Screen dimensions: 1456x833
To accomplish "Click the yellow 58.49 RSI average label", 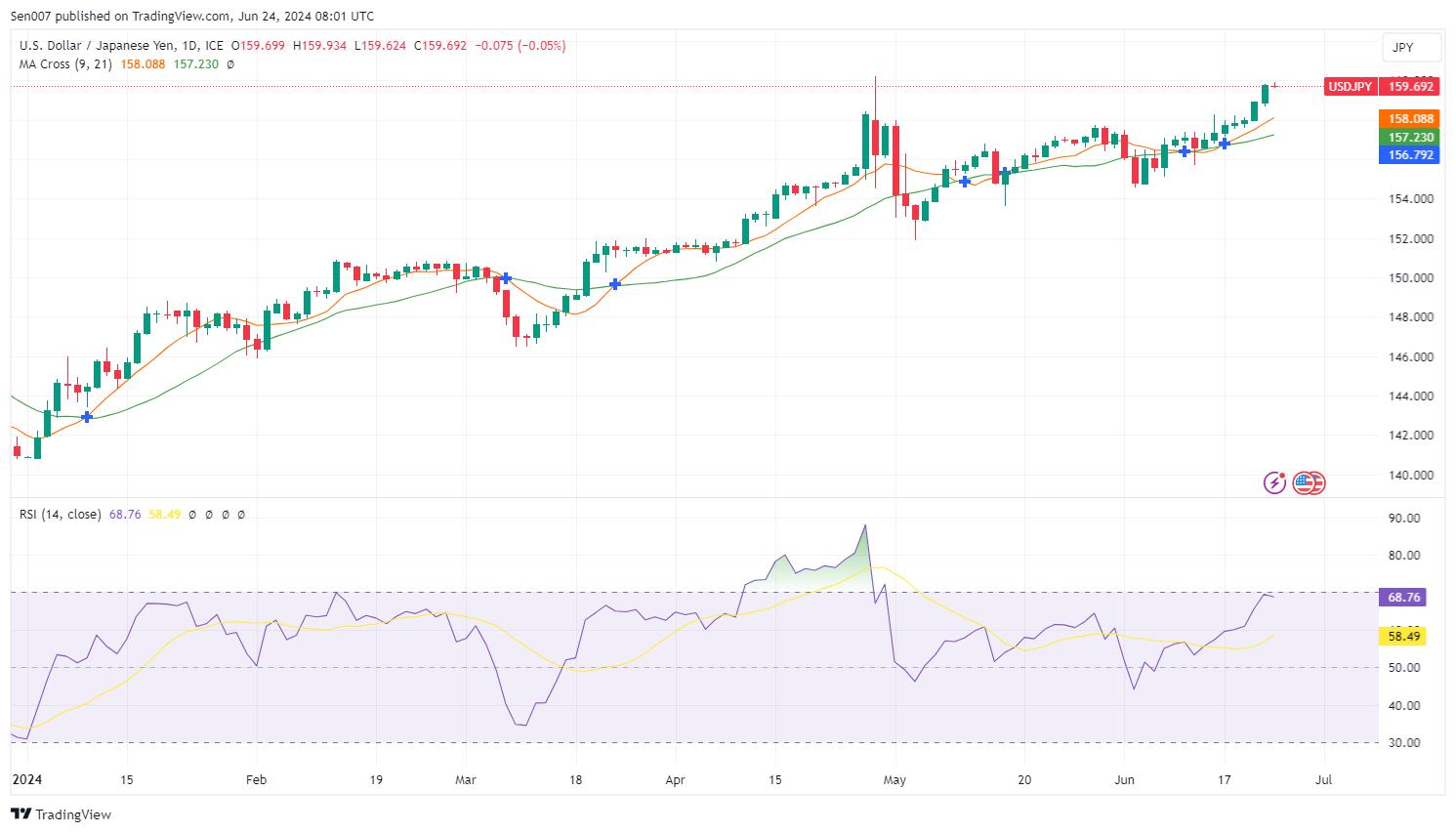I will pyautogui.click(x=1403, y=636).
